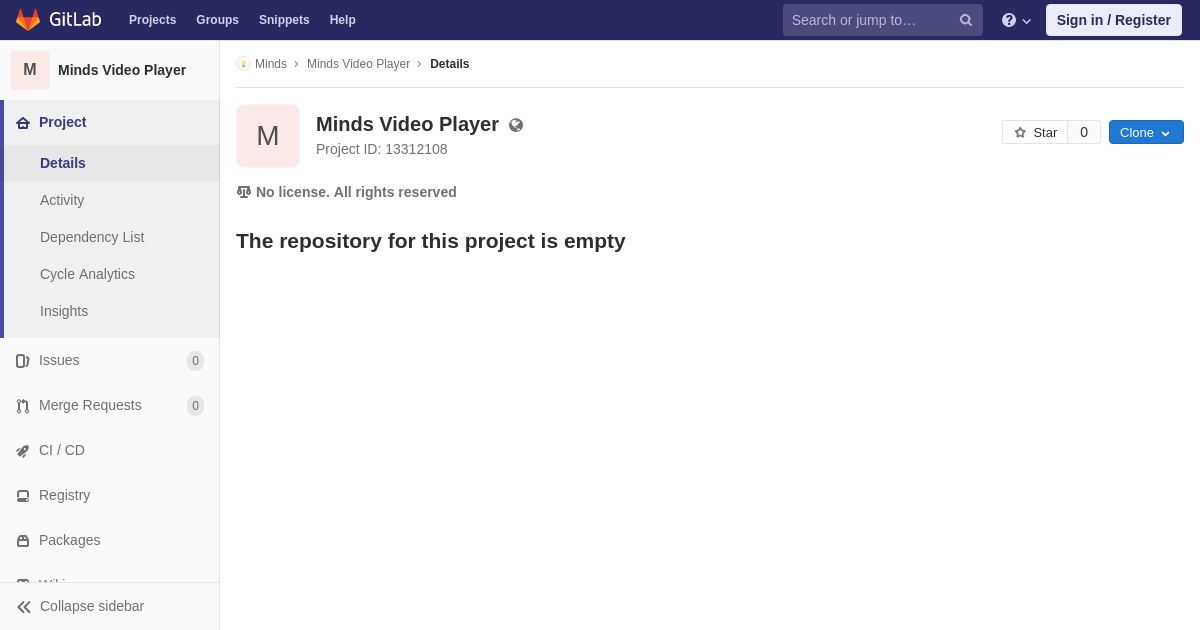Click the star count 0

tap(1084, 132)
